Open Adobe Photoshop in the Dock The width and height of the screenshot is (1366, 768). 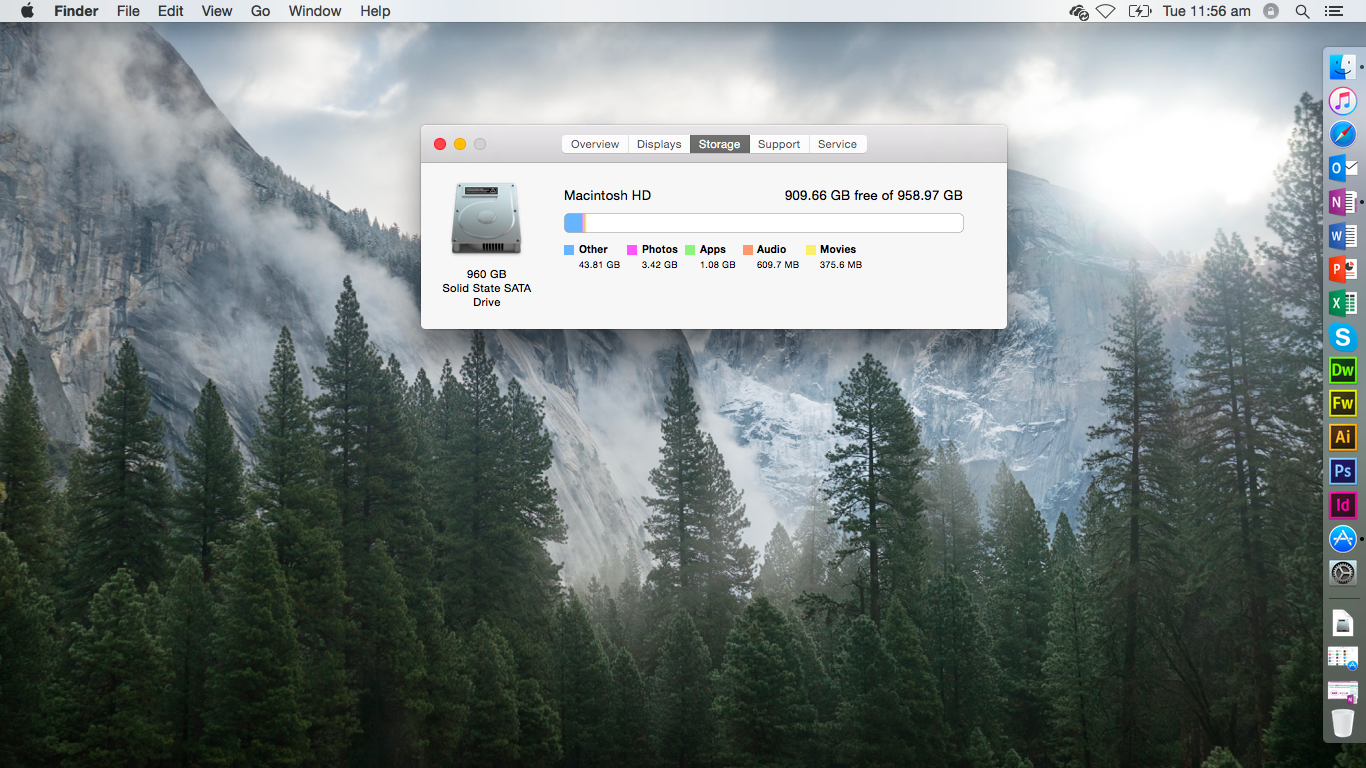point(1342,471)
